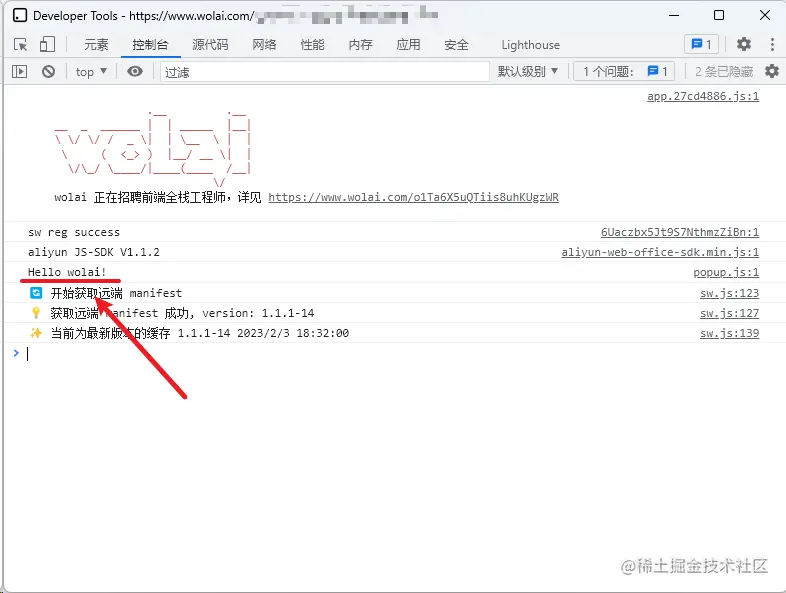Switch to the 网络 tab
This screenshot has width=786, height=593.
pyautogui.click(x=264, y=45)
